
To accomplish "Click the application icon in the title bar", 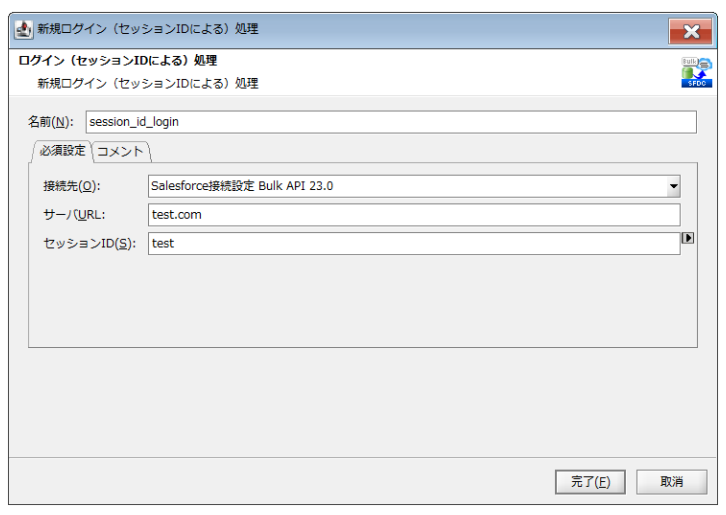I will 23,30.
